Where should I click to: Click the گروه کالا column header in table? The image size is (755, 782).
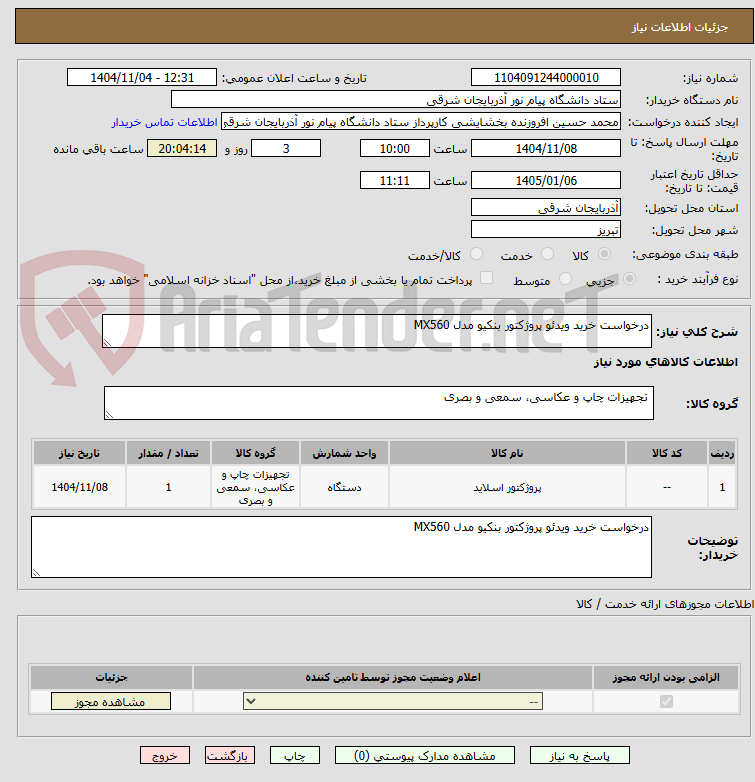(x=255, y=453)
